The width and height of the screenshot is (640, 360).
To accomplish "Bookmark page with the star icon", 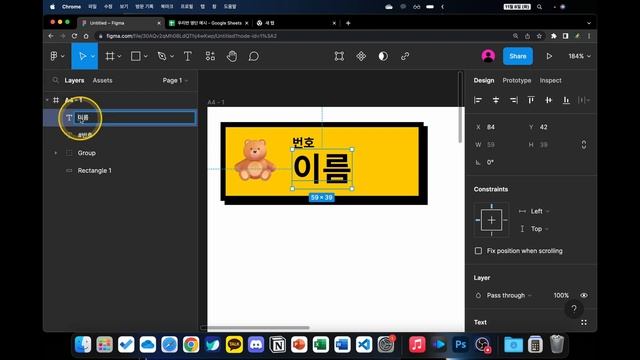I will pyautogui.click(x=539, y=36).
